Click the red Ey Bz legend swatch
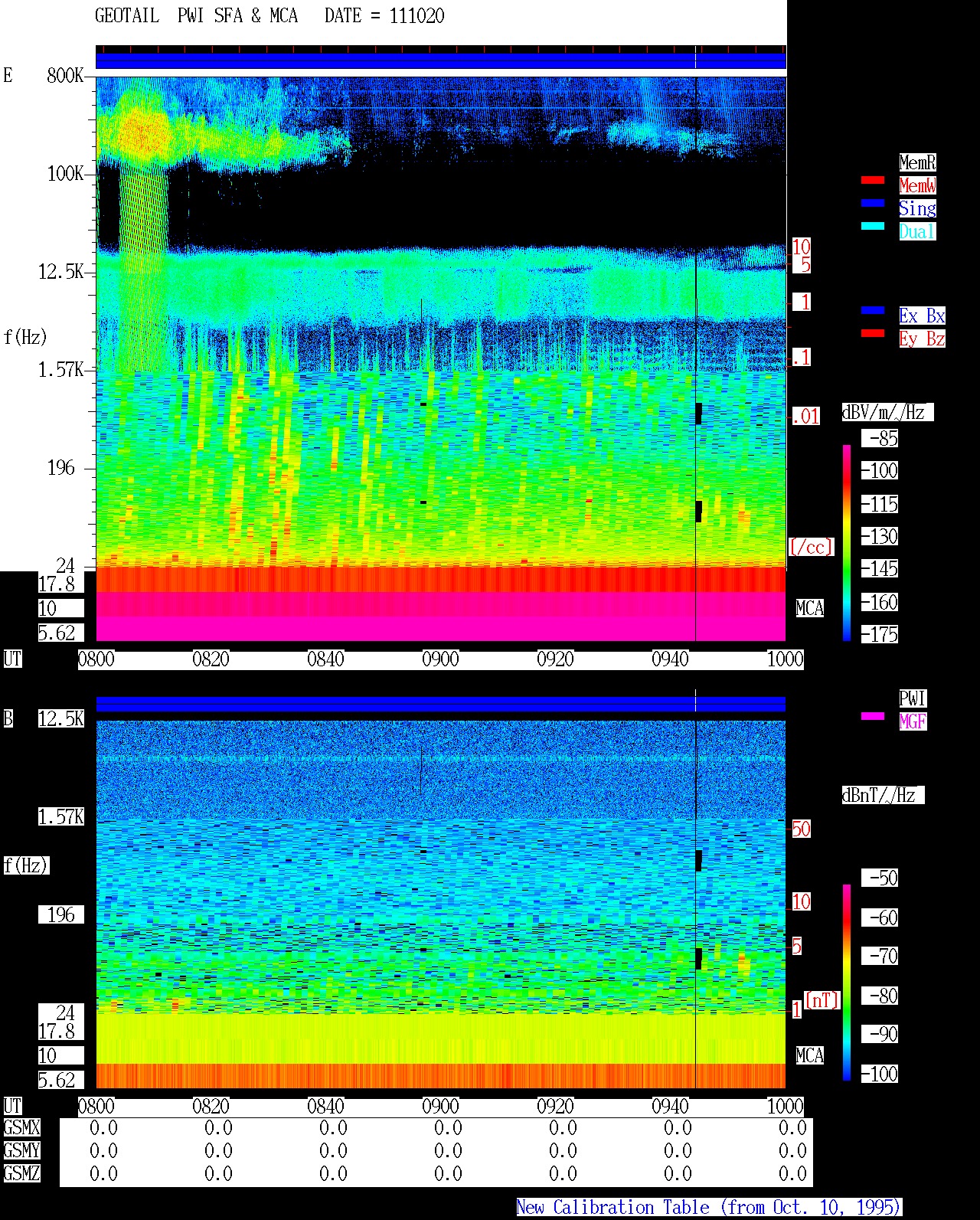 pyautogui.click(x=872, y=333)
